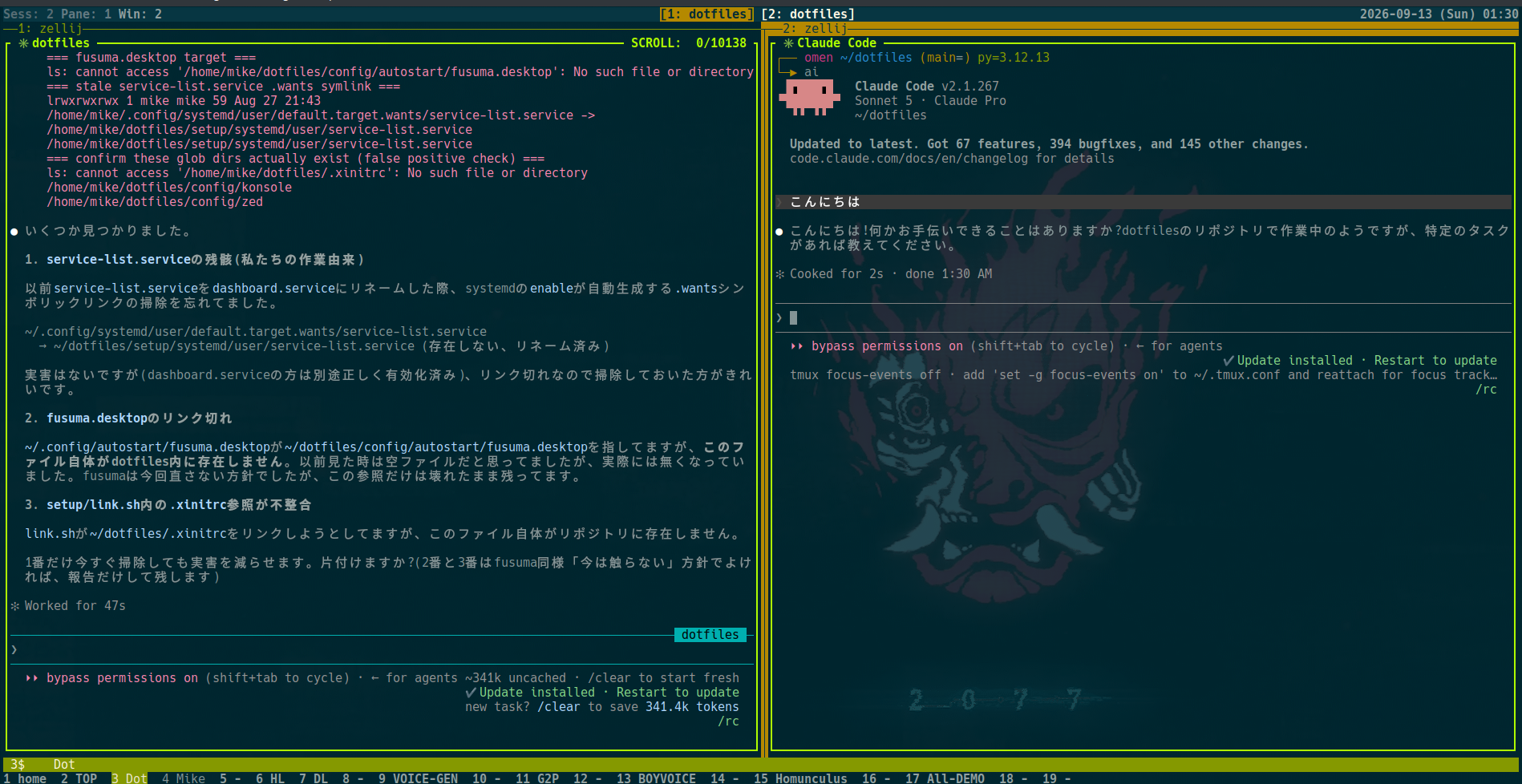The image size is (1522, 784).
Task: Click the date and time '2026-09-13 (Sun) 01:30'
Action: (x=1439, y=14)
